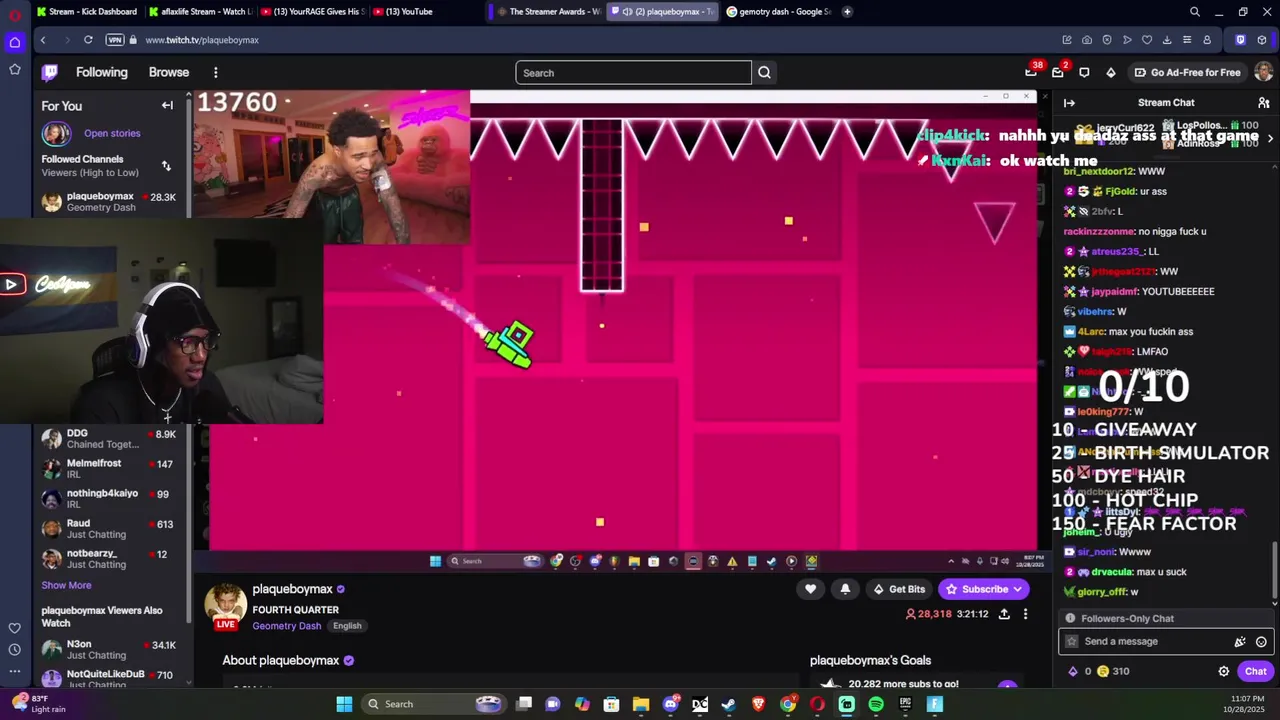The height and width of the screenshot is (720, 1280).
Task: Click the snapshot camera icon in address bar
Action: tap(1087, 40)
